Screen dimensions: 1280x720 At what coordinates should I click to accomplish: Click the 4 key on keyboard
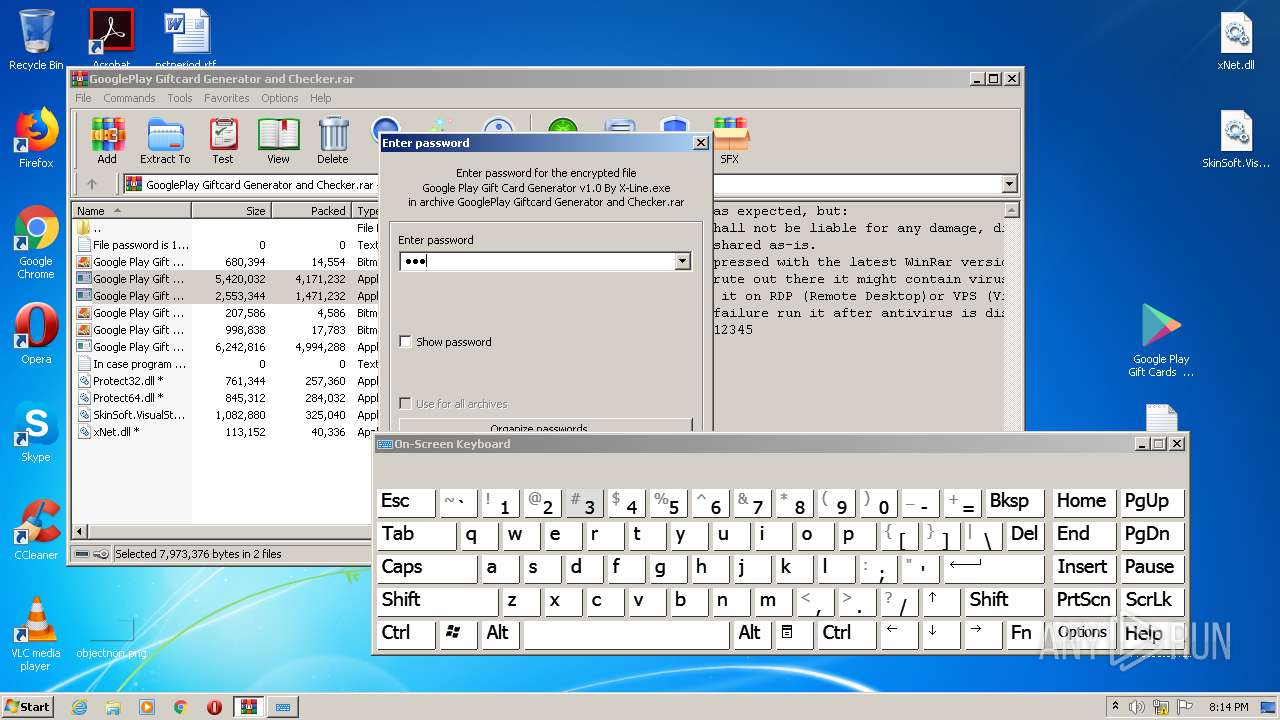coord(625,502)
